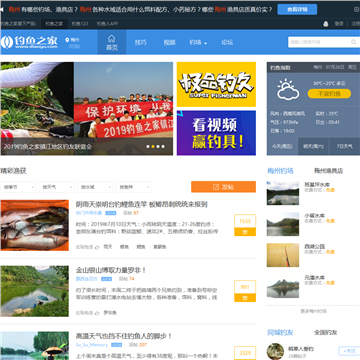The image size is (360, 360).
Task: Close the top advertisement bar
Action: [x=356, y=9]
